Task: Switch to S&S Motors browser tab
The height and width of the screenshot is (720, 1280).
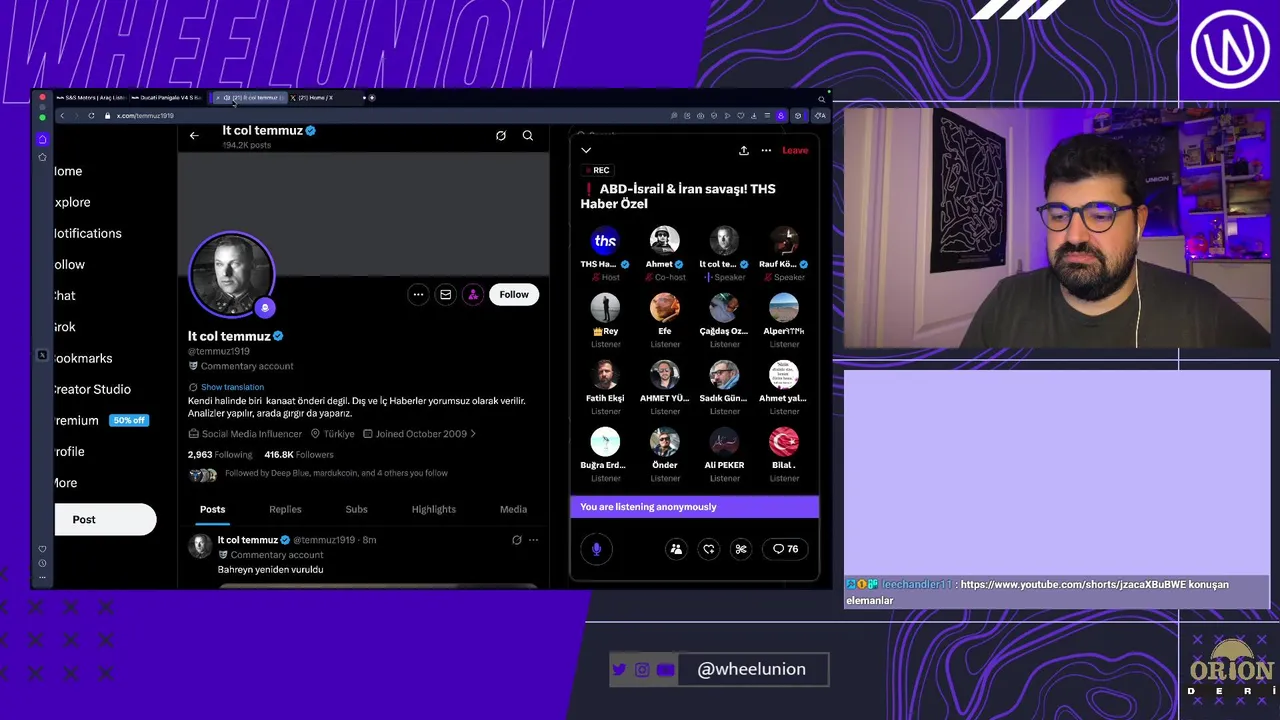Action: tap(92, 98)
